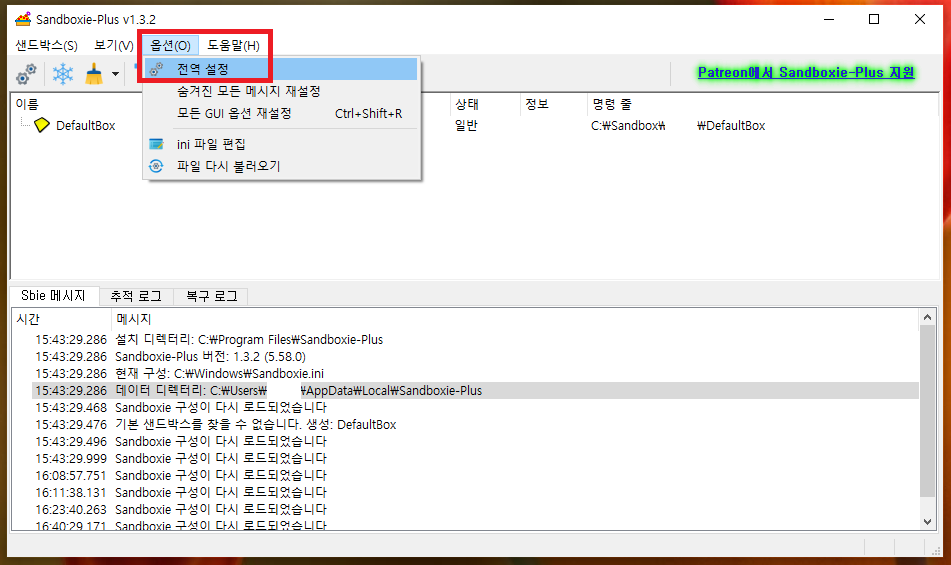Switch to the 추적 로그 tab
951x565 pixels.
pyautogui.click(x=136, y=296)
